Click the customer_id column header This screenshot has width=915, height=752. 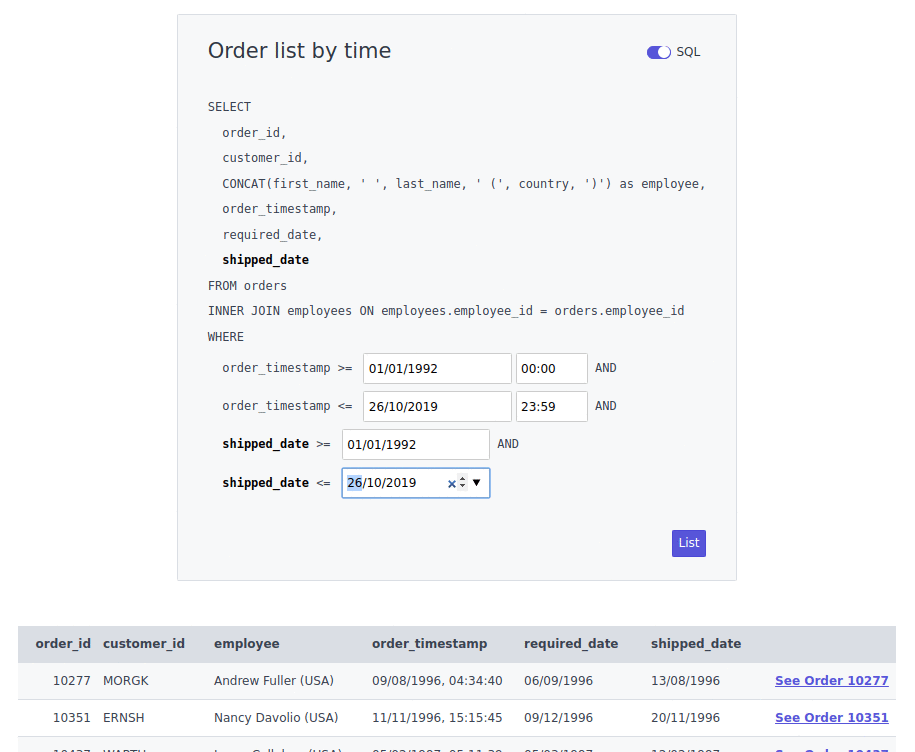[x=144, y=643]
